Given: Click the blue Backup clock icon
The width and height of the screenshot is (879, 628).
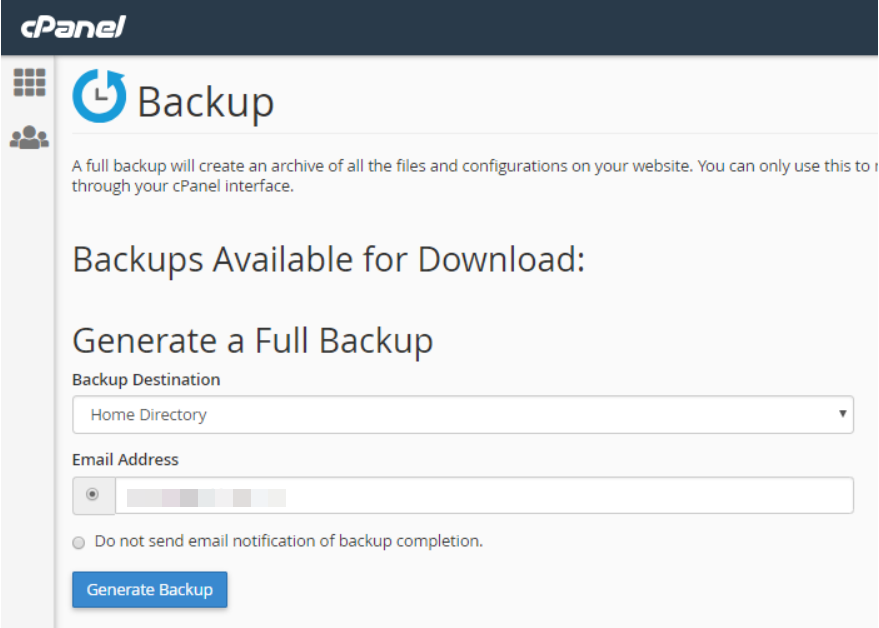Looking at the screenshot, I should pos(99,96).
